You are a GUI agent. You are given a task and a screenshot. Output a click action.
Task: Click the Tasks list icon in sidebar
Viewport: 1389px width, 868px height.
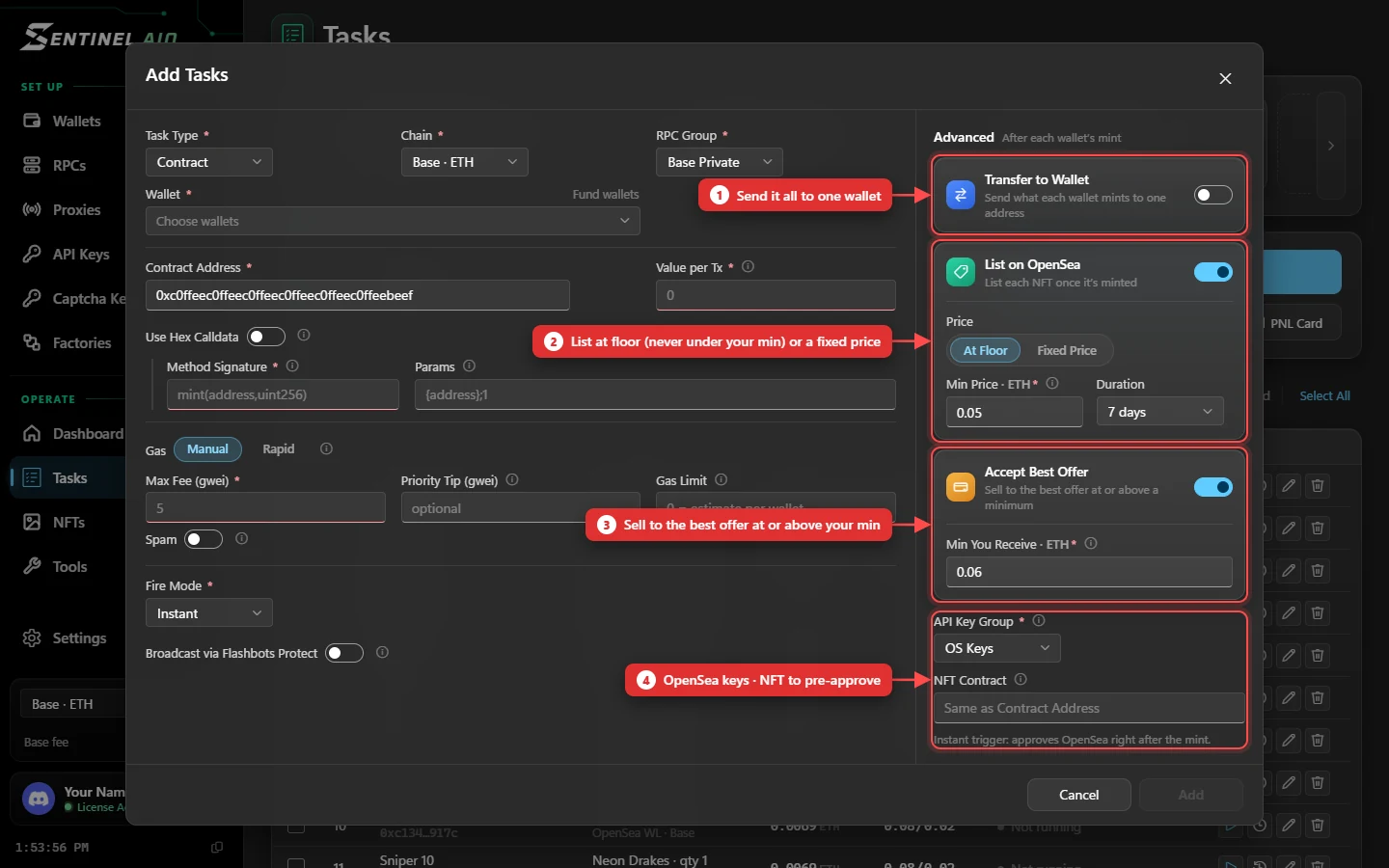pyautogui.click(x=32, y=478)
